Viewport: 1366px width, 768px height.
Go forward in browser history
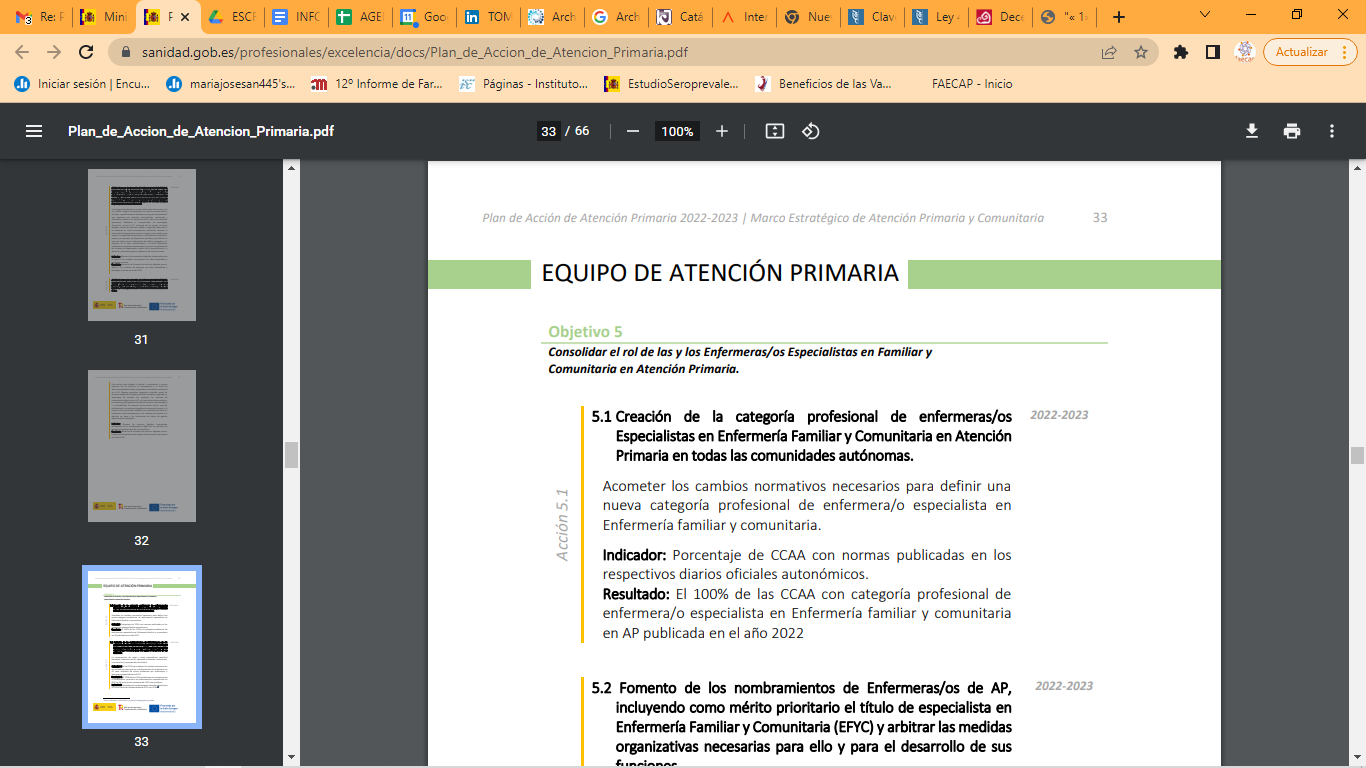[54, 52]
